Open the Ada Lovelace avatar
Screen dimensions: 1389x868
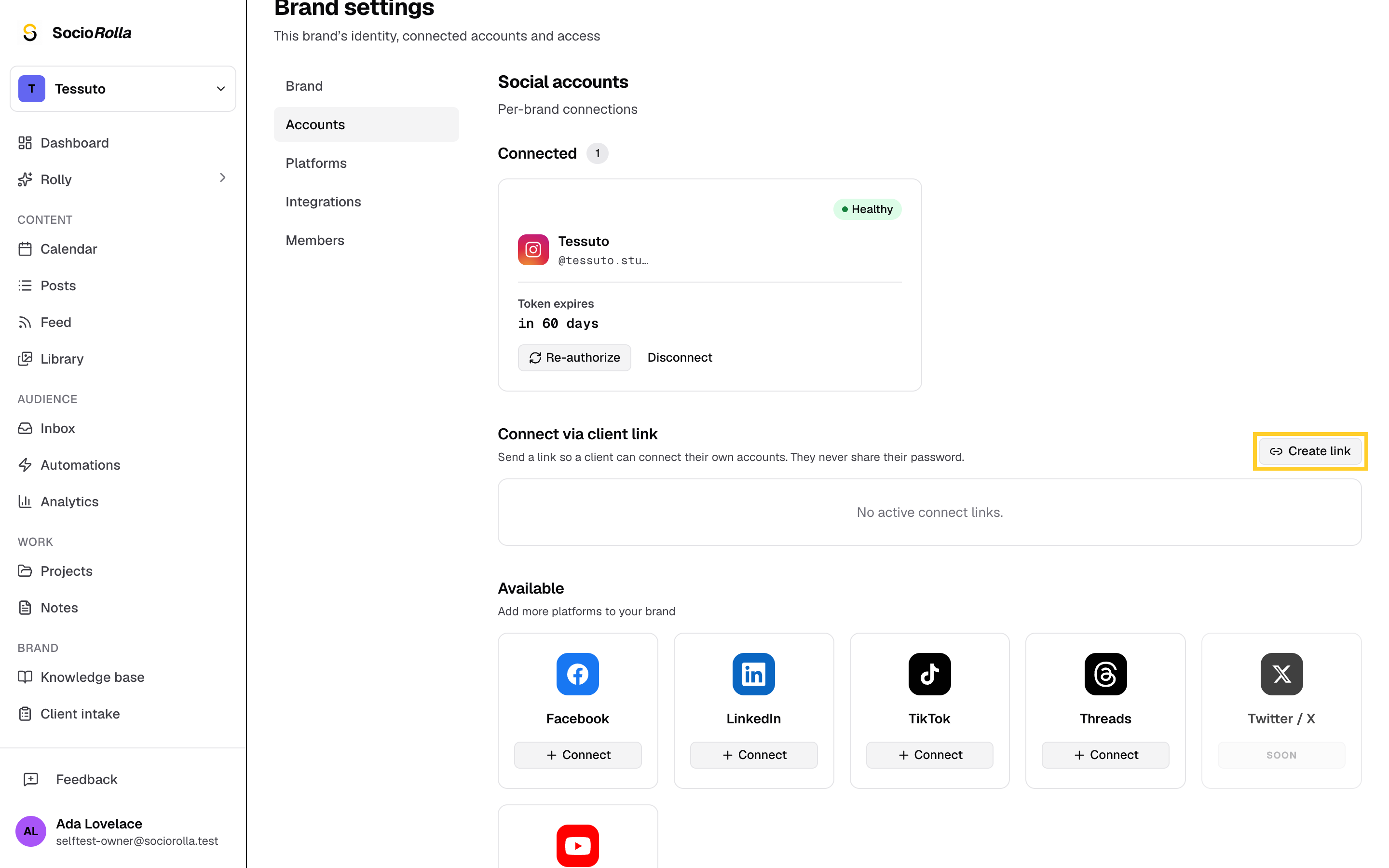30,831
